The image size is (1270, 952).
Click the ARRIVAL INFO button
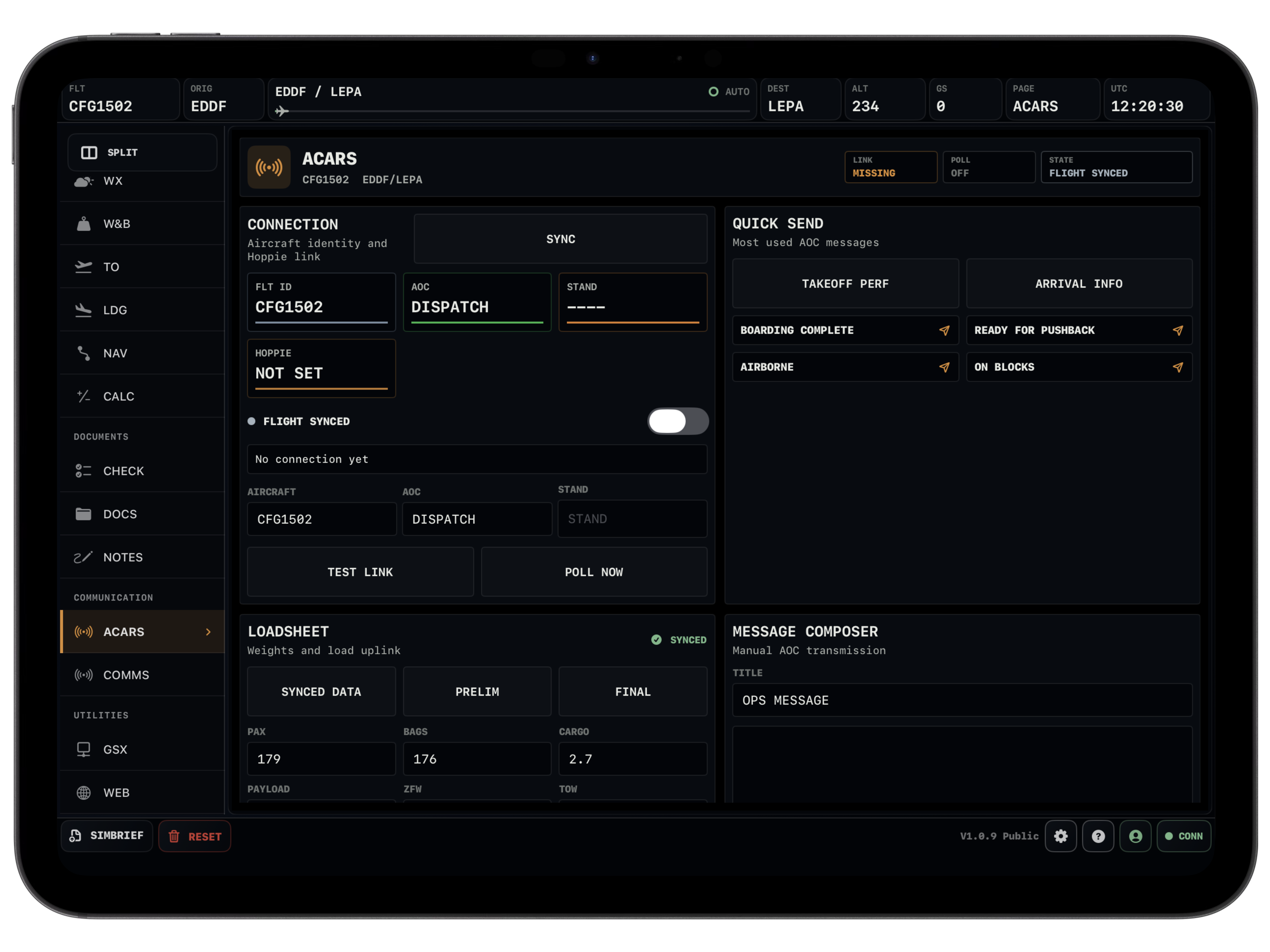coord(1079,283)
